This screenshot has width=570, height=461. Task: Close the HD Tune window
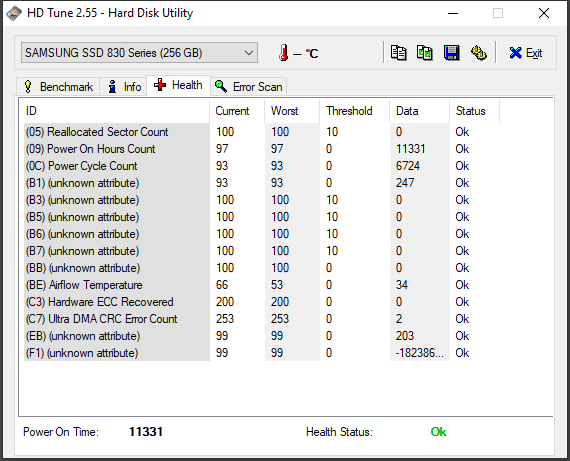coord(544,13)
